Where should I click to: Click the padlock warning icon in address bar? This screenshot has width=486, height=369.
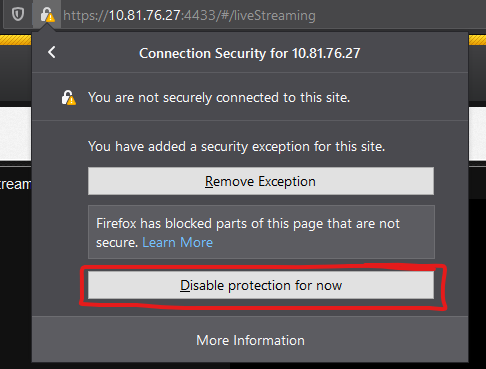(x=47, y=15)
